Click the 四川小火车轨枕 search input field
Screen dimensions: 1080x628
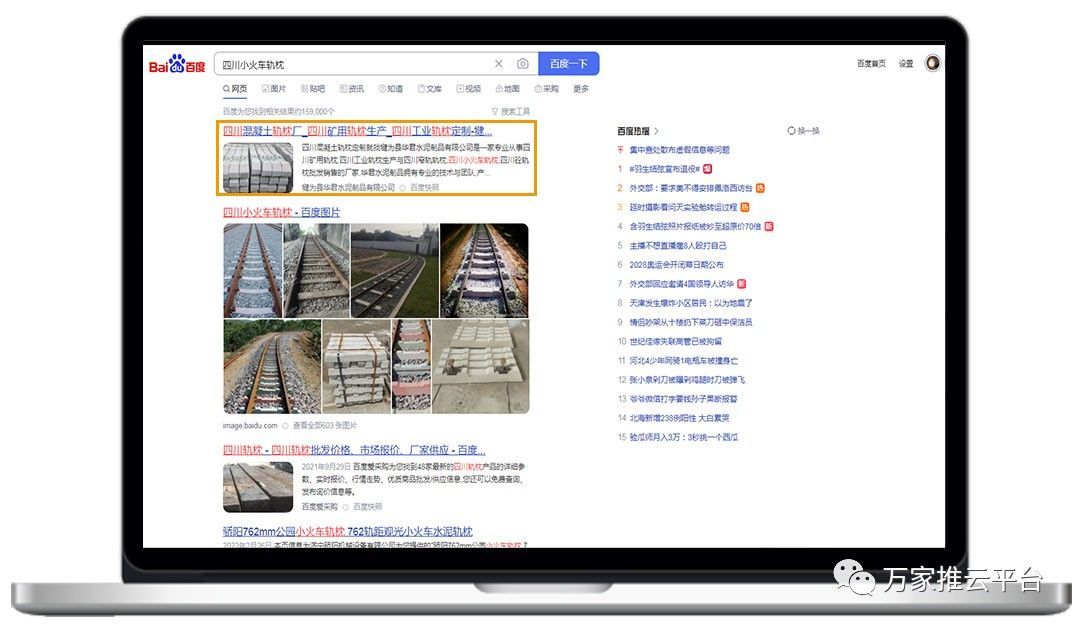[350, 64]
